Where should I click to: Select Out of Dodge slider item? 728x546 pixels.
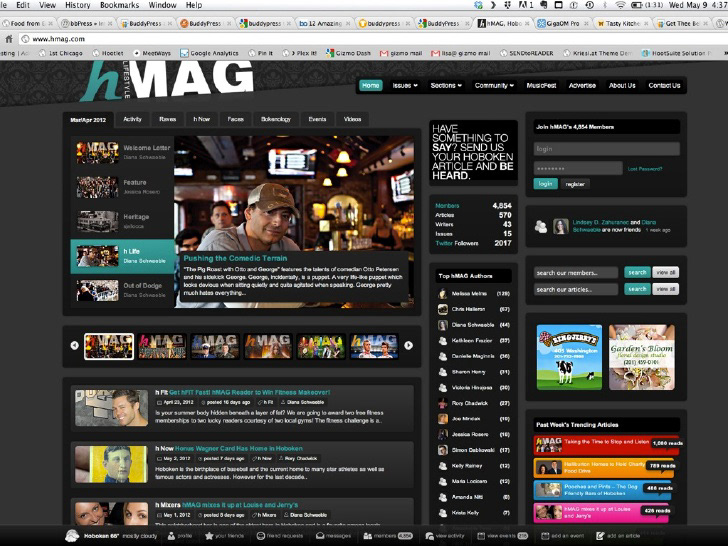[123, 290]
